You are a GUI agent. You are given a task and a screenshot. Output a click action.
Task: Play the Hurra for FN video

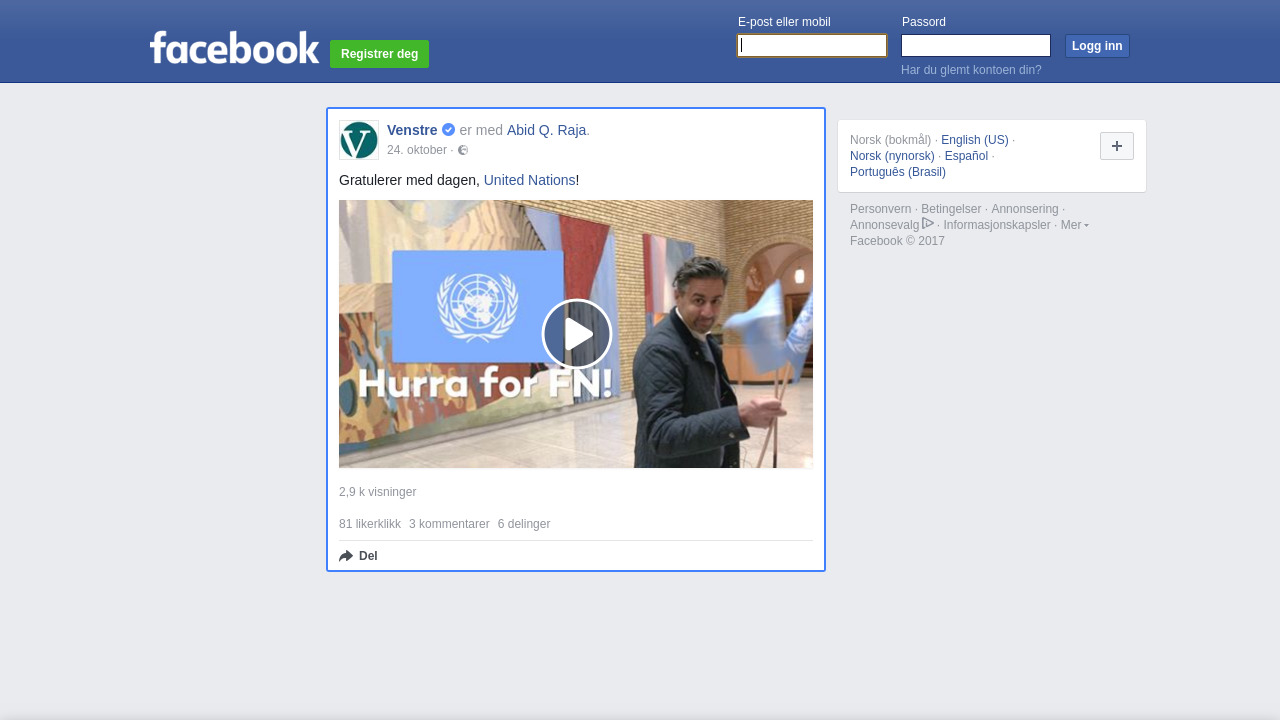[576, 334]
